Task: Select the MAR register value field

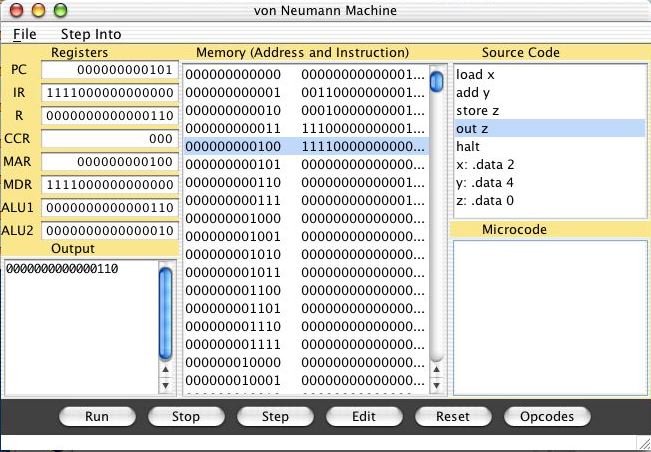Action: coord(110,162)
